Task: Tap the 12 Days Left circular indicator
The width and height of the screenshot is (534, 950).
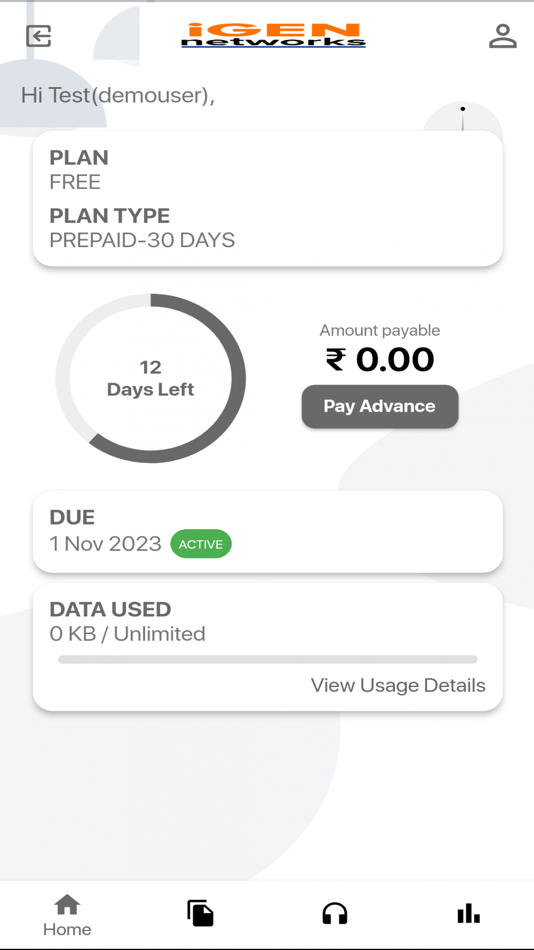Action: pos(150,378)
